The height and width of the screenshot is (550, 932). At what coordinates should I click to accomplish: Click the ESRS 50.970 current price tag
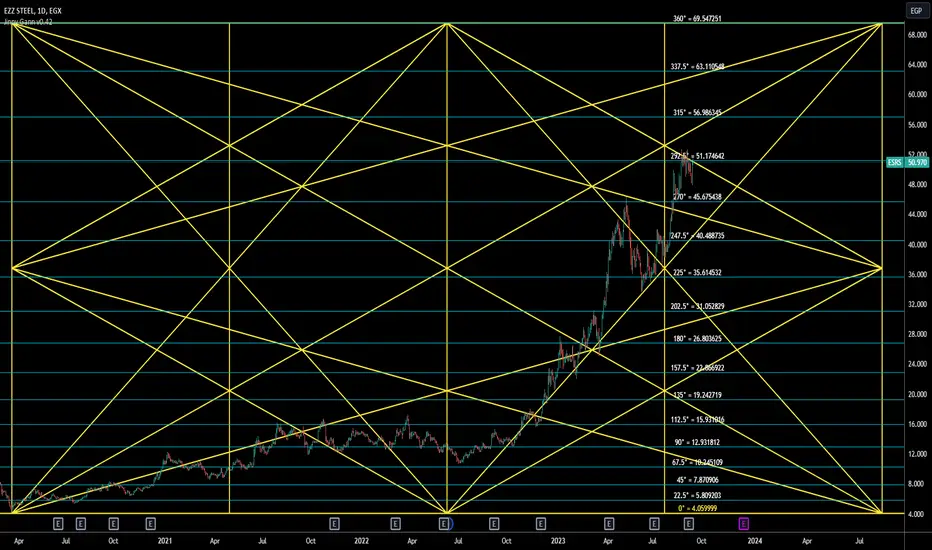point(906,162)
